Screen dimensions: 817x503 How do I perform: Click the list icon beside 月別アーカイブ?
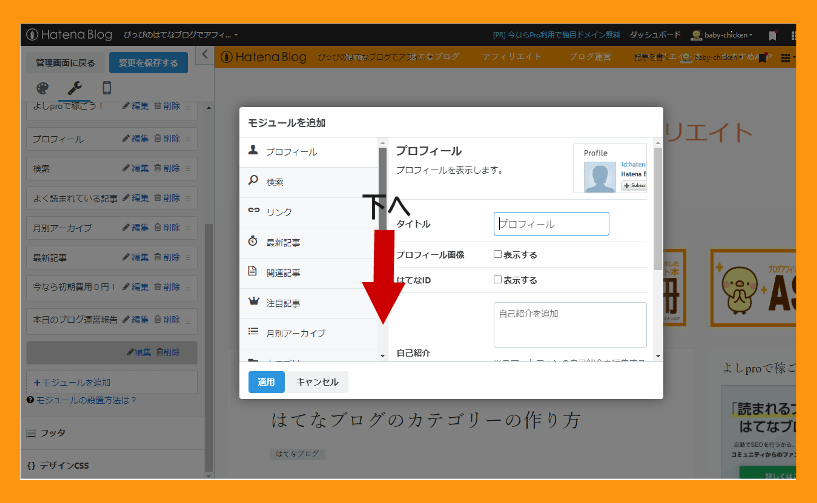click(x=253, y=331)
